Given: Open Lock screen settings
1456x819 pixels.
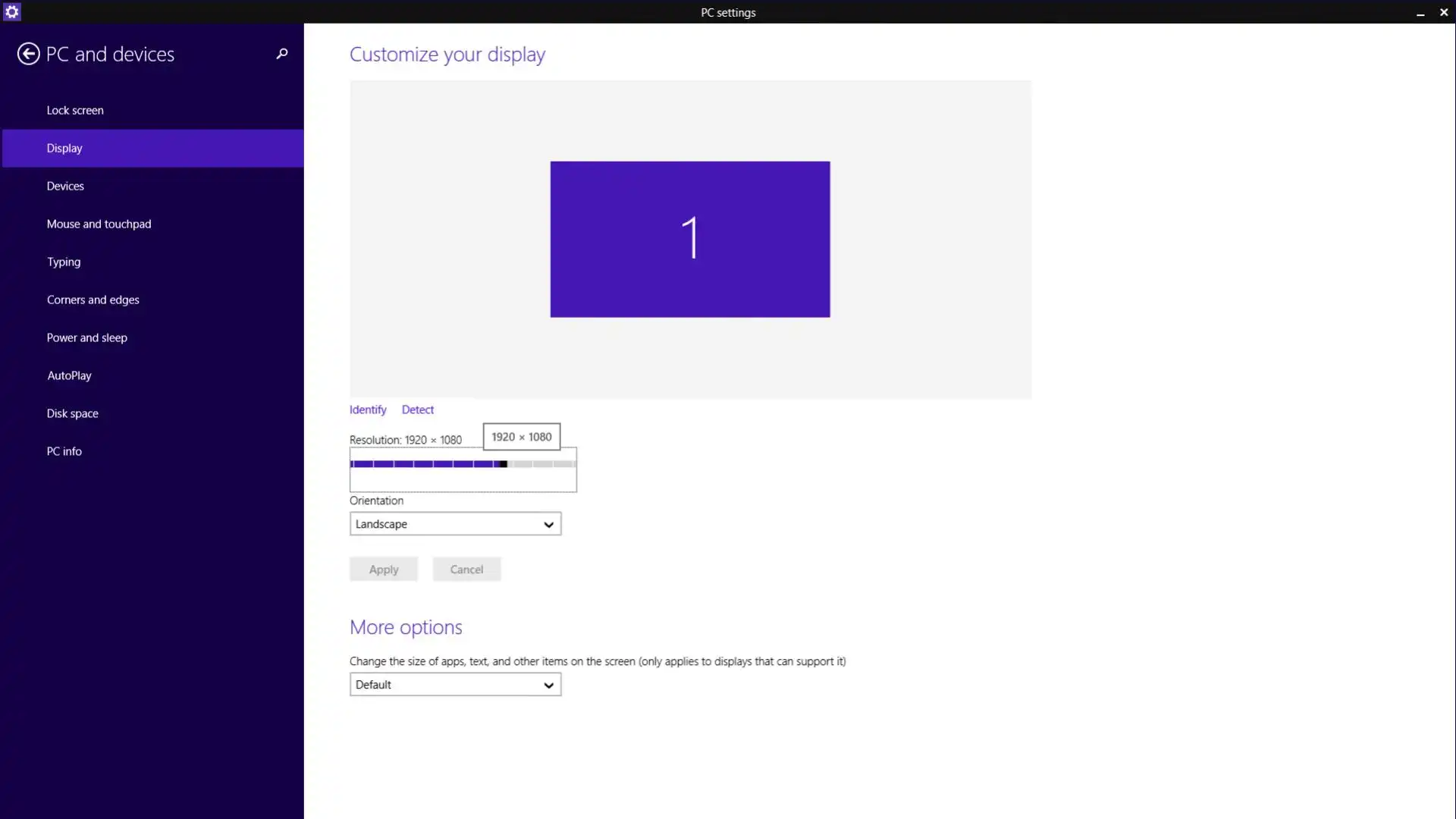Looking at the screenshot, I should pyautogui.click(x=75, y=110).
